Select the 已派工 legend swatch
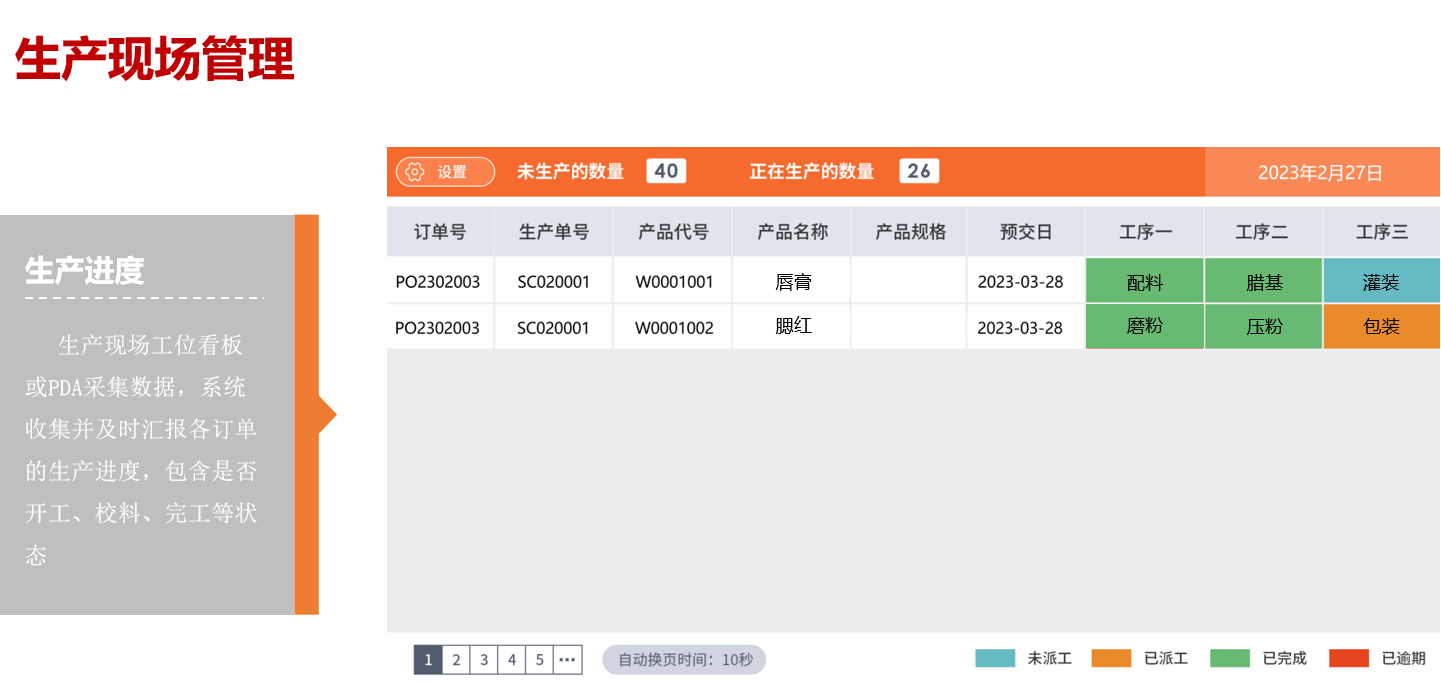This screenshot has height=683, width=1441. tap(1113, 658)
